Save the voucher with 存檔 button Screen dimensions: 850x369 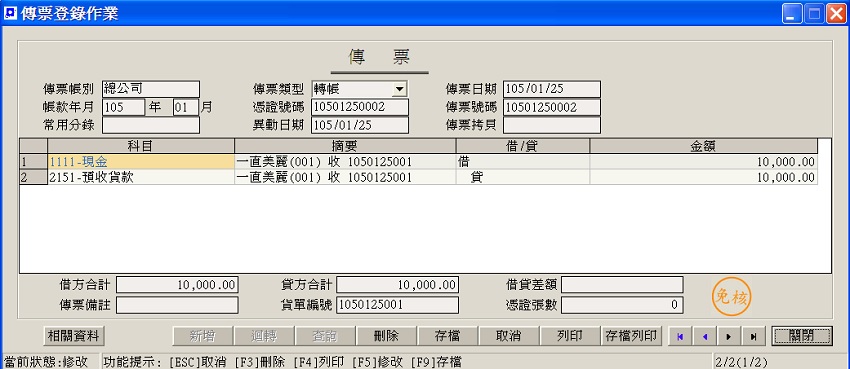[448, 336]
